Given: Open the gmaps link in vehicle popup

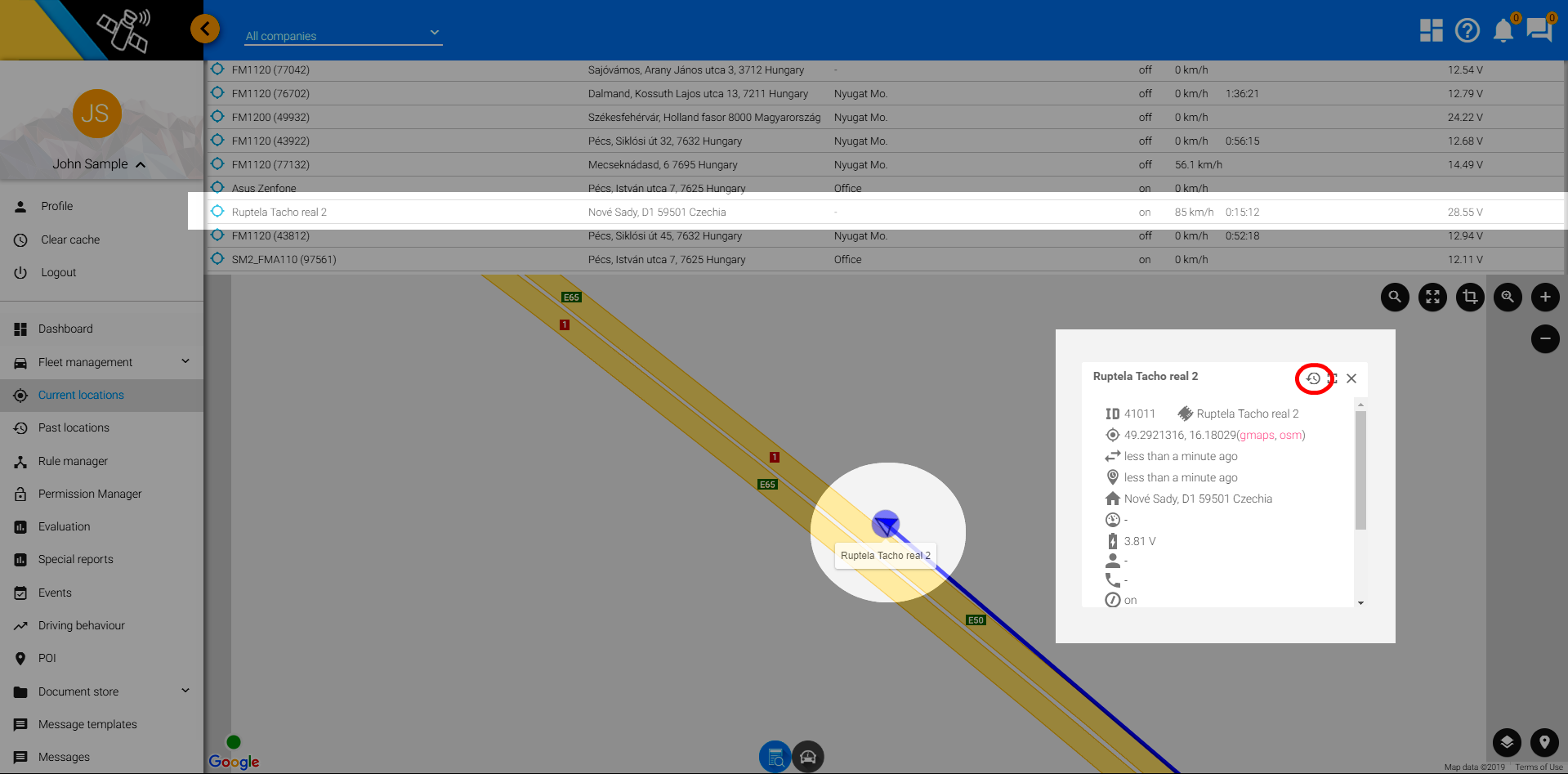Looking at the screenshot, I should (x=1257, y=435).
